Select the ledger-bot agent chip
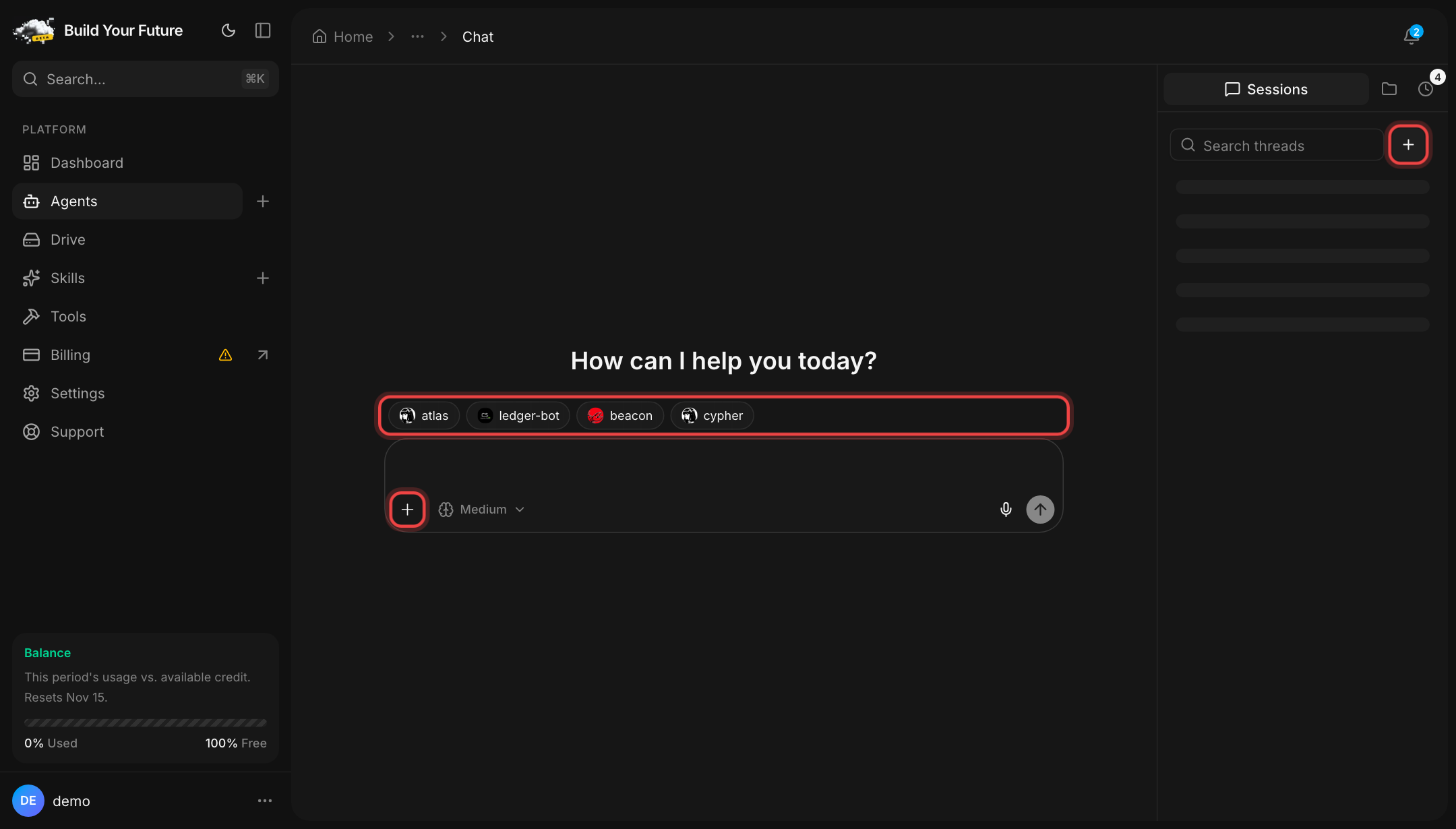 (x=518, y=415)
